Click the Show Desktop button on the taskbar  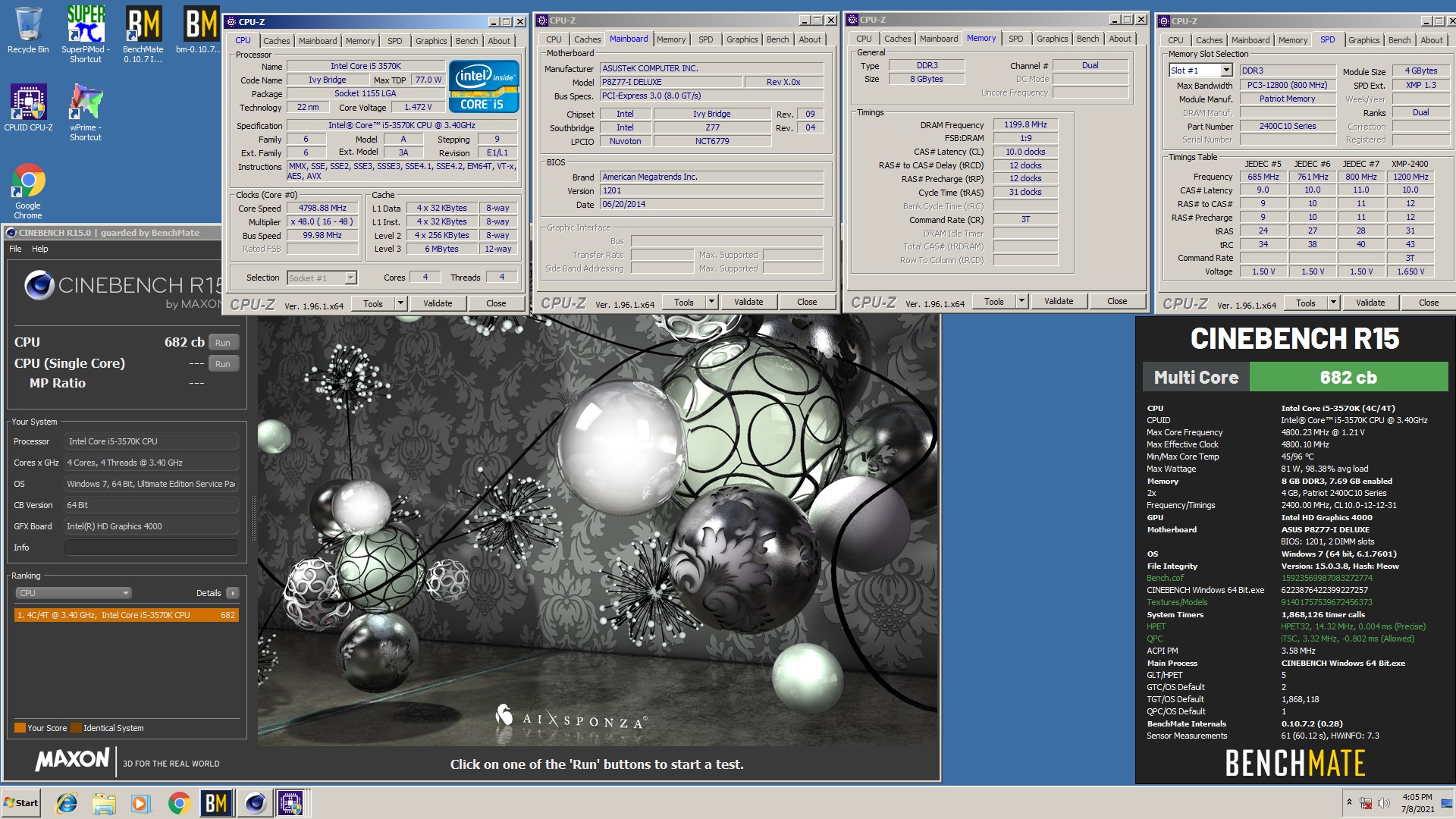pos(1447,803)
